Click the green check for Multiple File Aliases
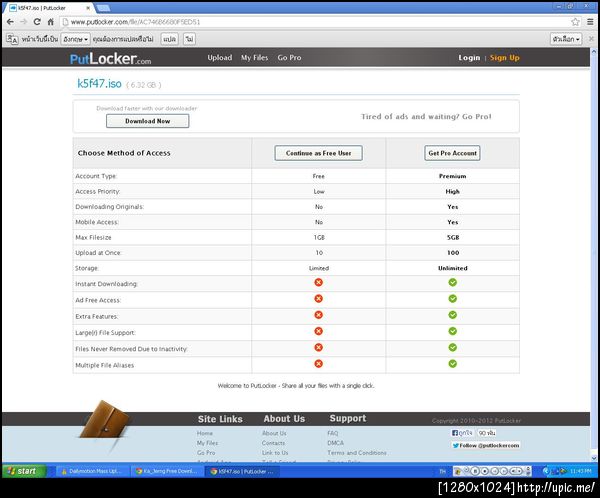The image size is (600, 498). coord(453,364)
